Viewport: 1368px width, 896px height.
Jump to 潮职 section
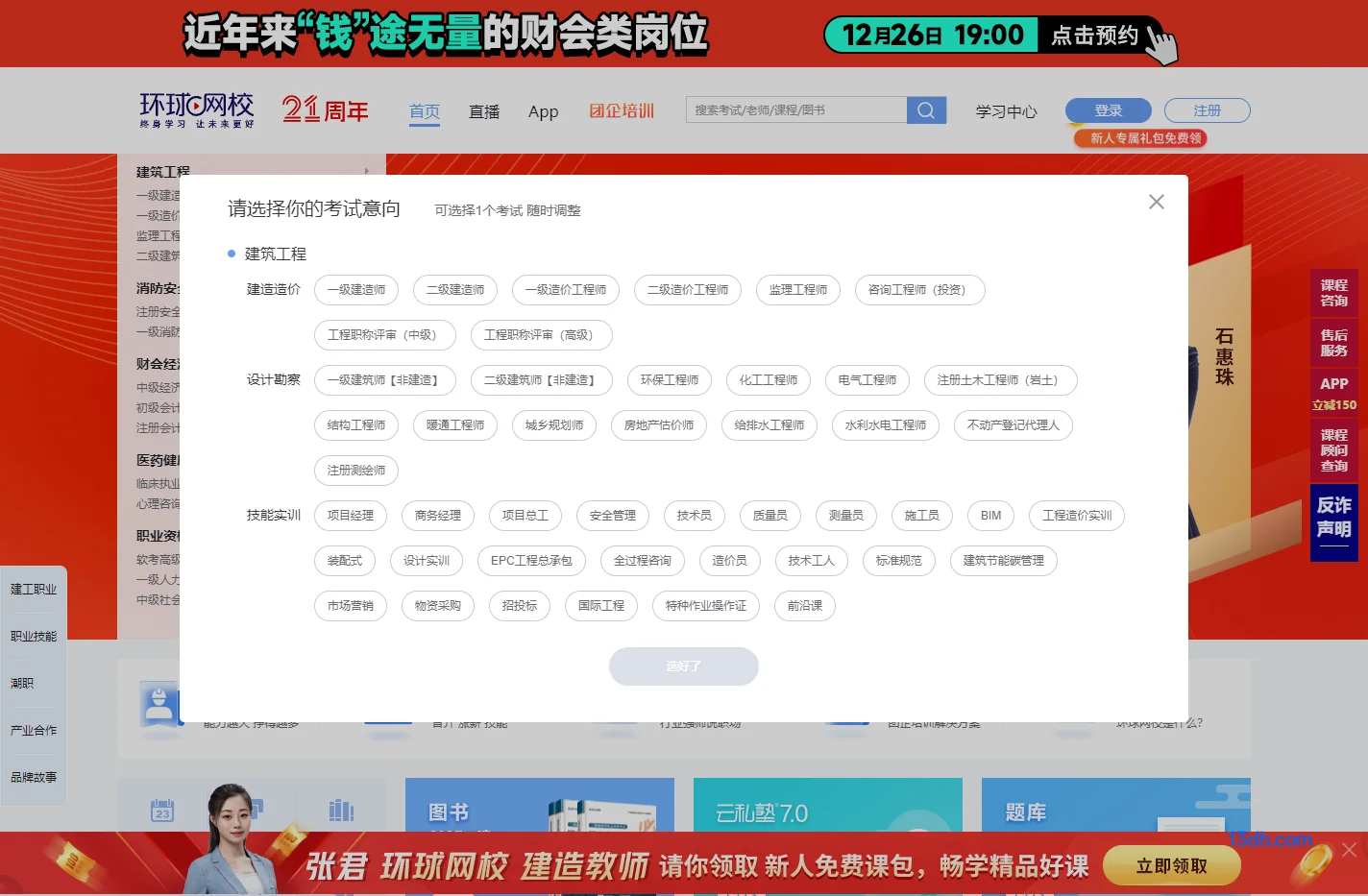click(22, 683)
